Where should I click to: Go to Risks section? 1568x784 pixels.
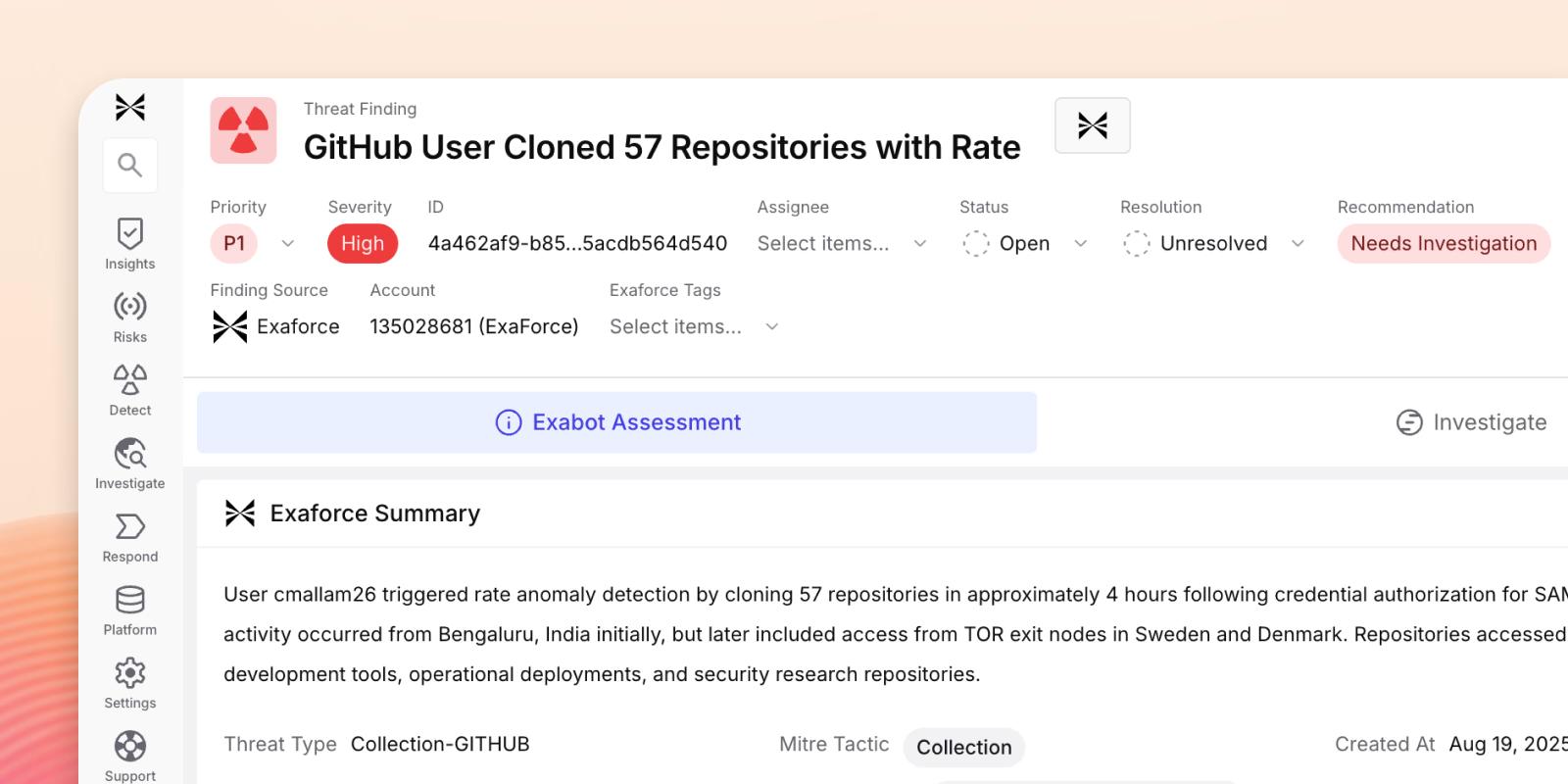click(x=130, y=318)
